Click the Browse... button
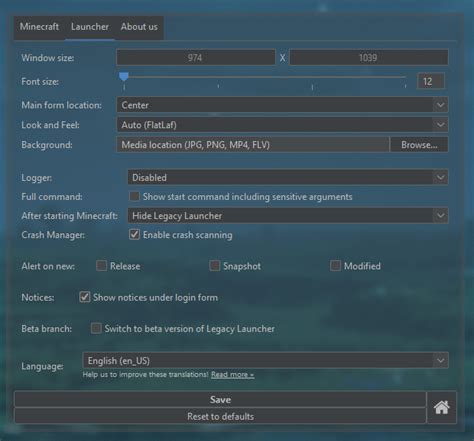474x441 pixels. [419, 145]
